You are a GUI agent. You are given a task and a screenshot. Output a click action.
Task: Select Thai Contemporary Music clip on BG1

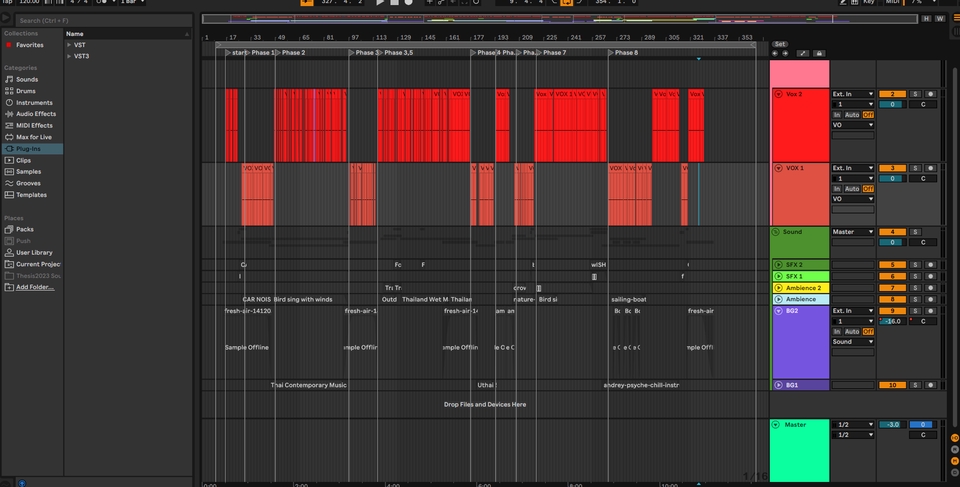tap(309, 385)
